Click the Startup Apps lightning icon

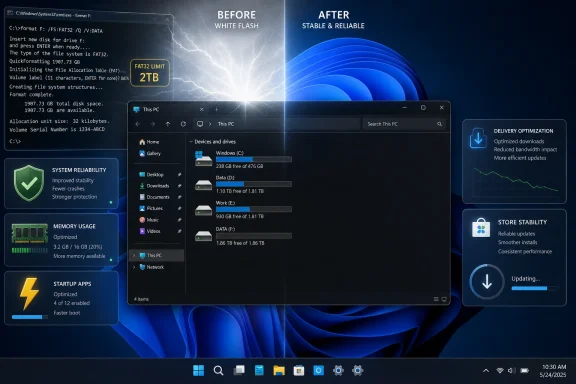tap(29, 294)
